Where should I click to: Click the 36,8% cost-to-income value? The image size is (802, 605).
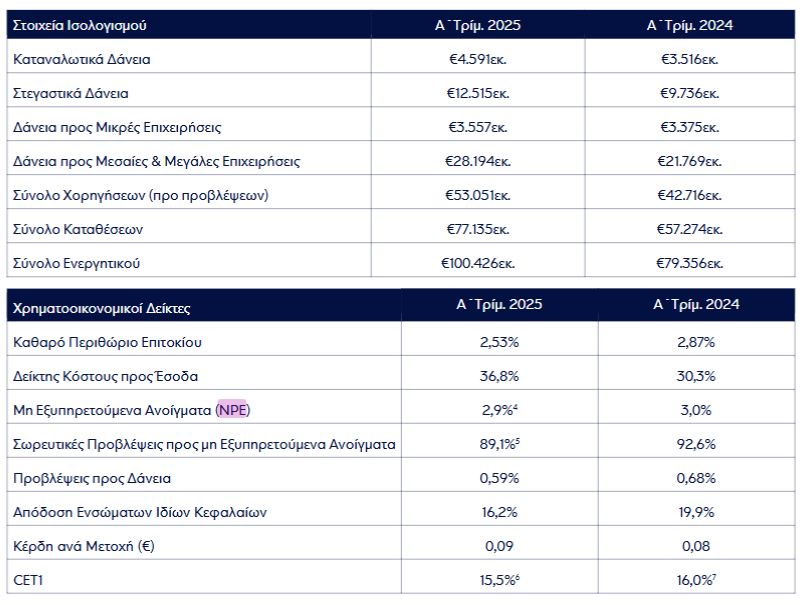point(496,377)
